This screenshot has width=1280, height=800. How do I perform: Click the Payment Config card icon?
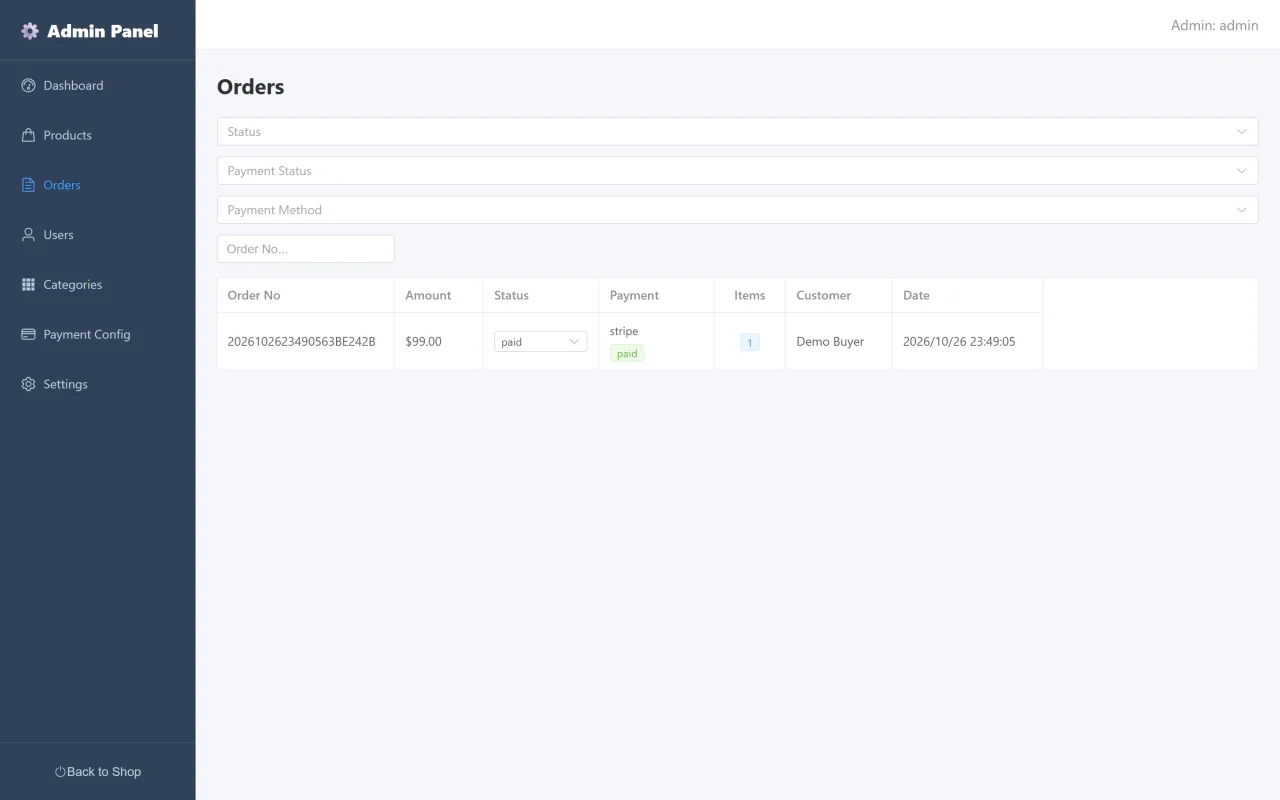pyautogui.click(x=28, y=335)
